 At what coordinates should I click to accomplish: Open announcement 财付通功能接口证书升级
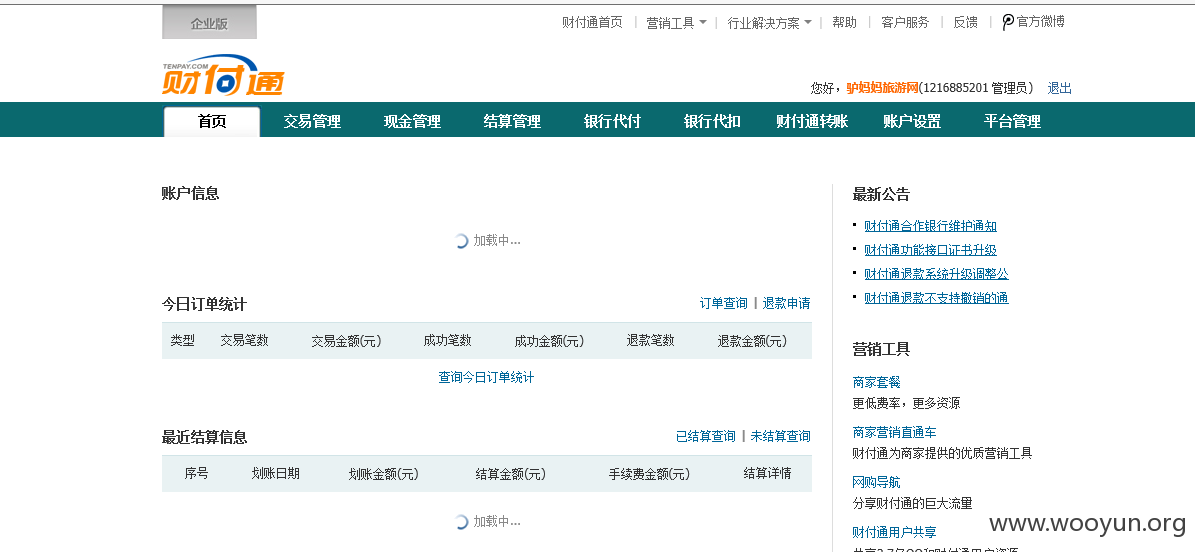931,250
